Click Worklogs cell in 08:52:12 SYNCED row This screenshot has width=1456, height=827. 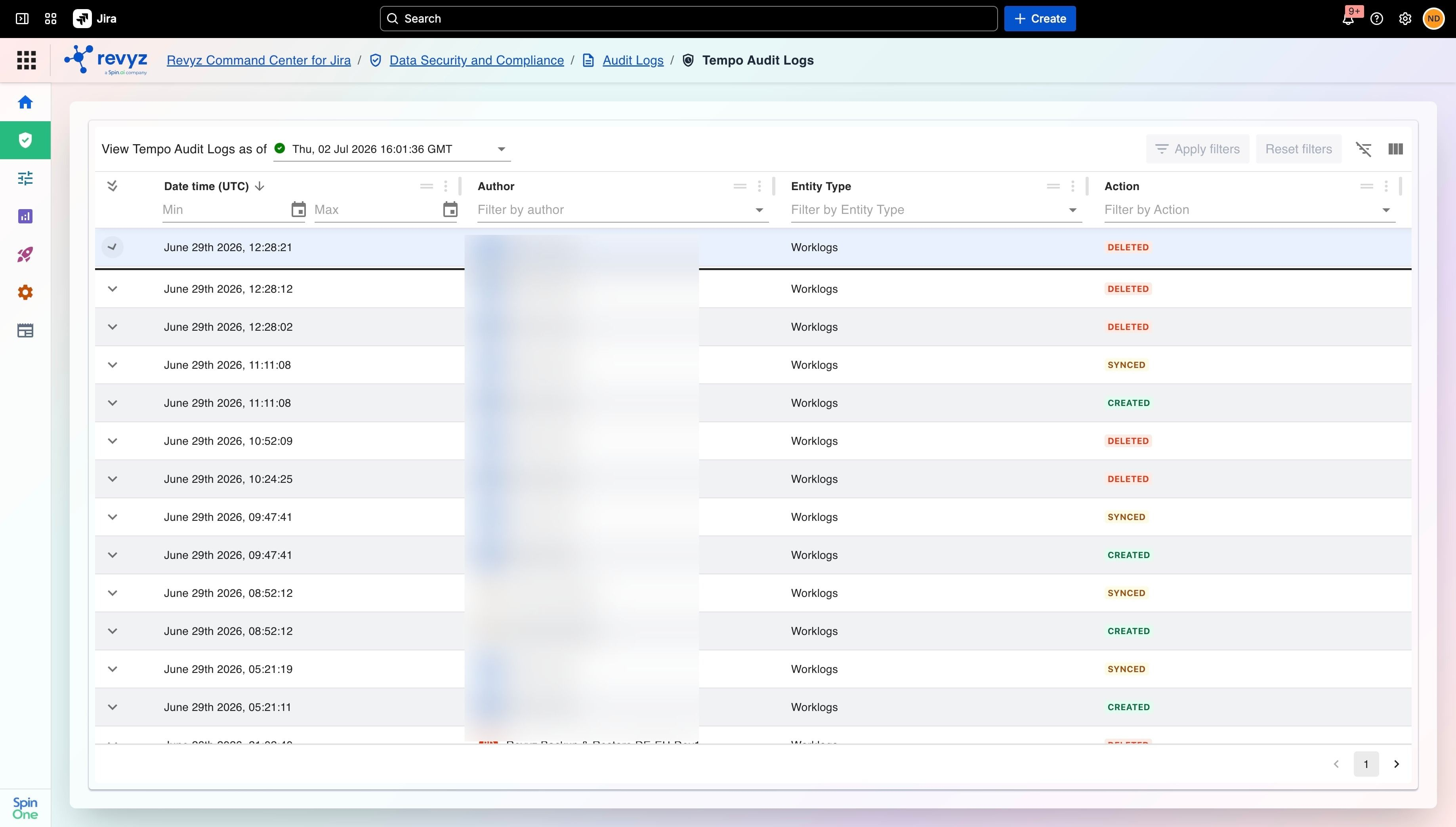point(814,593)
